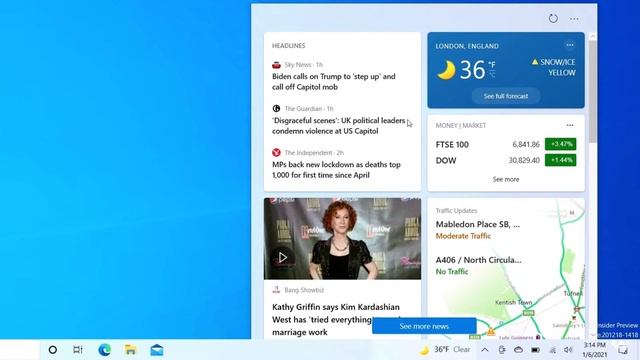Click the traffic map near Kentish Town
The image size is (640, 360).
(513, 302)
